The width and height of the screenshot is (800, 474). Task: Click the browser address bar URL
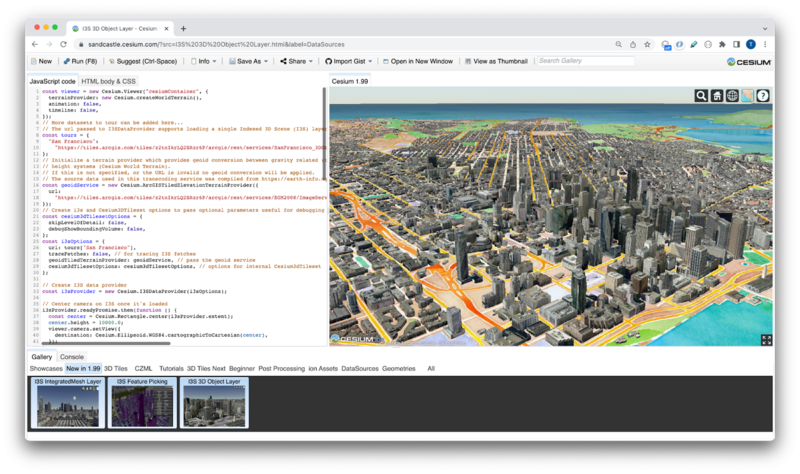tap(216, 44)
